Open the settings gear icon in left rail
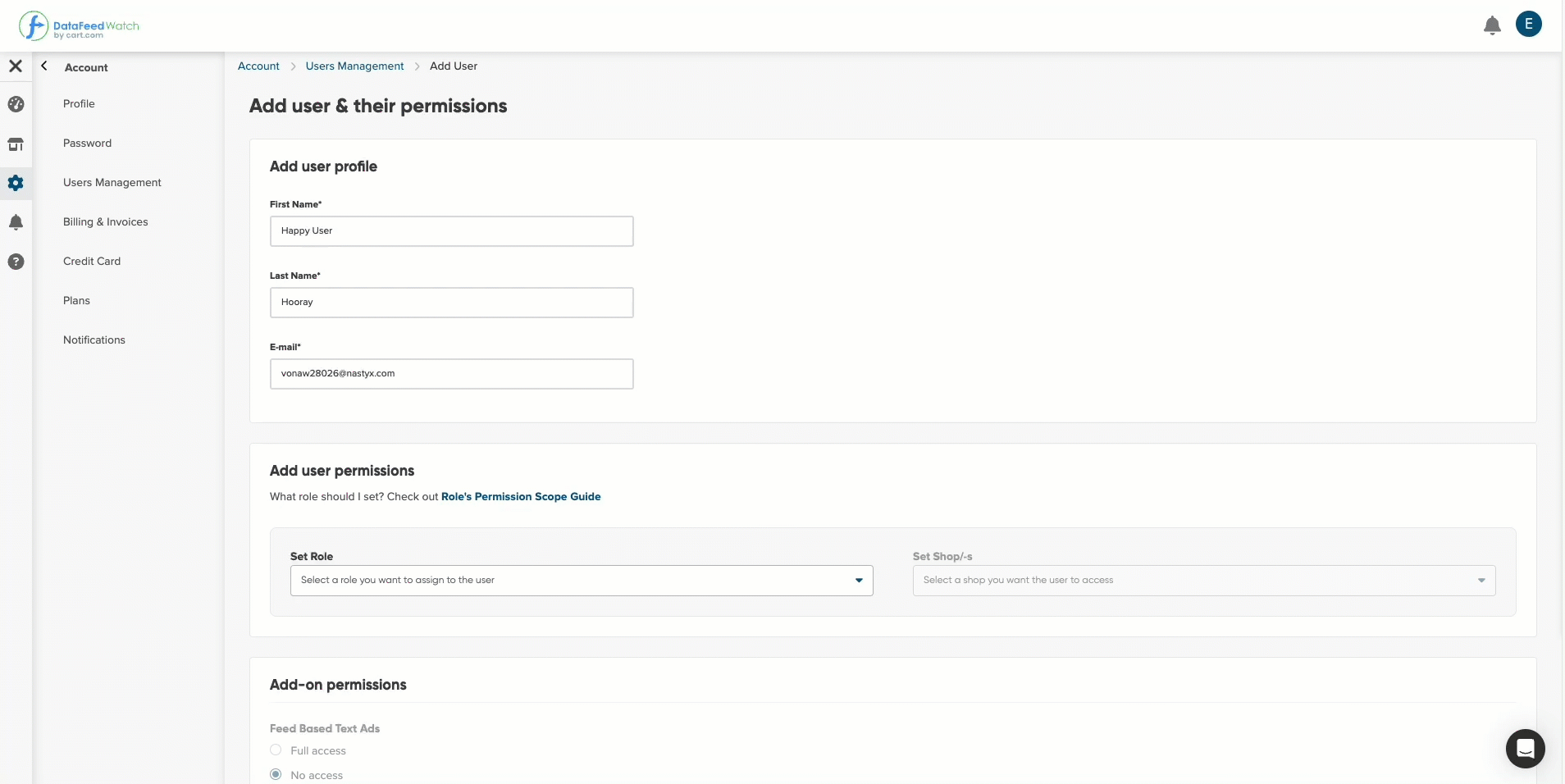 (x=16, y=183)
